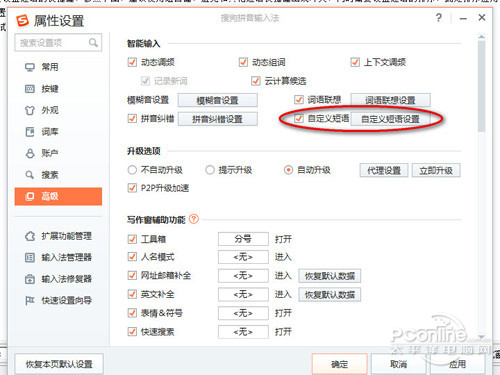Click the 工具箱 hotkey field showing 分号
500x375 pixels.
pos(243,239)
